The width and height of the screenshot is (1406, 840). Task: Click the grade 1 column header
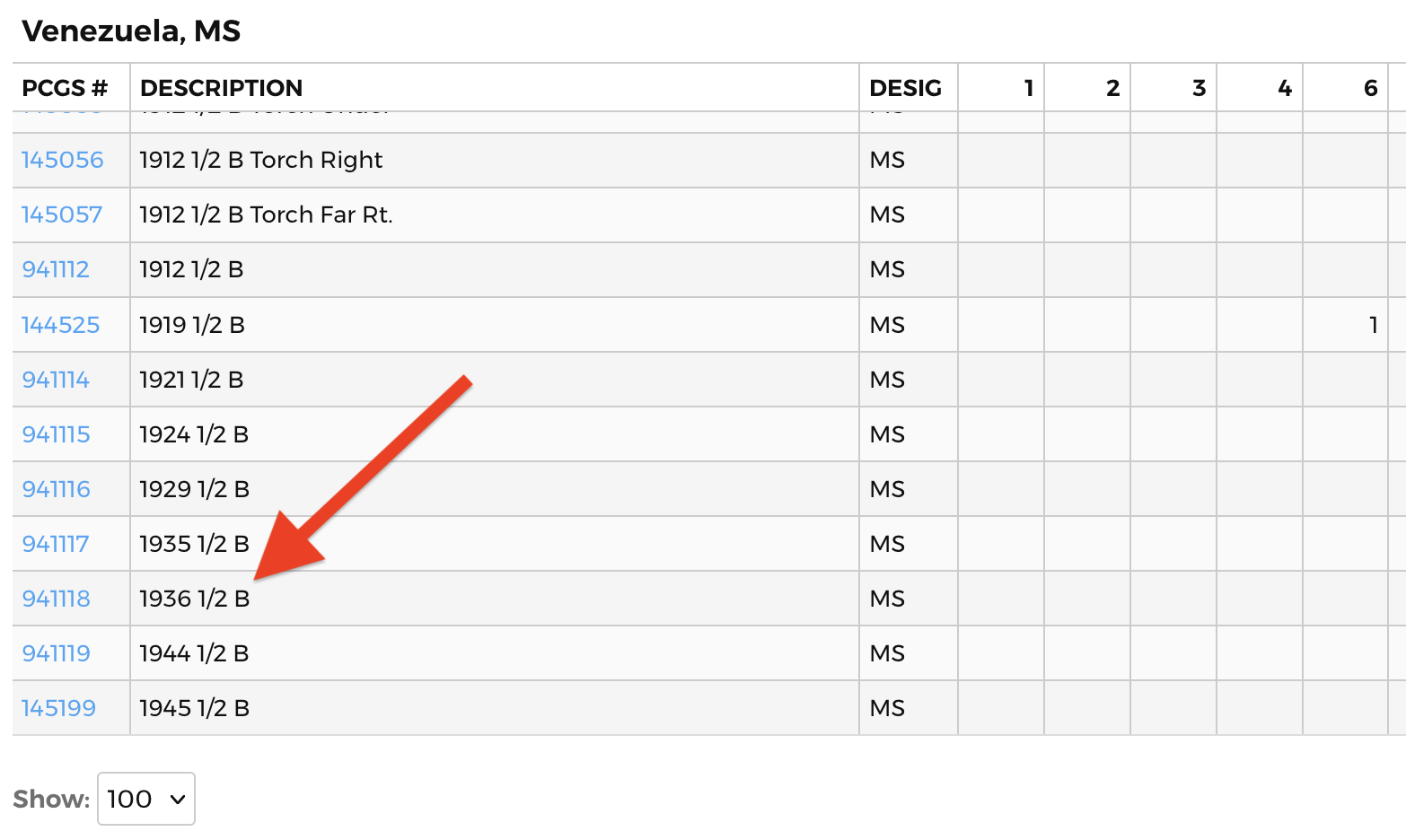1029,88
